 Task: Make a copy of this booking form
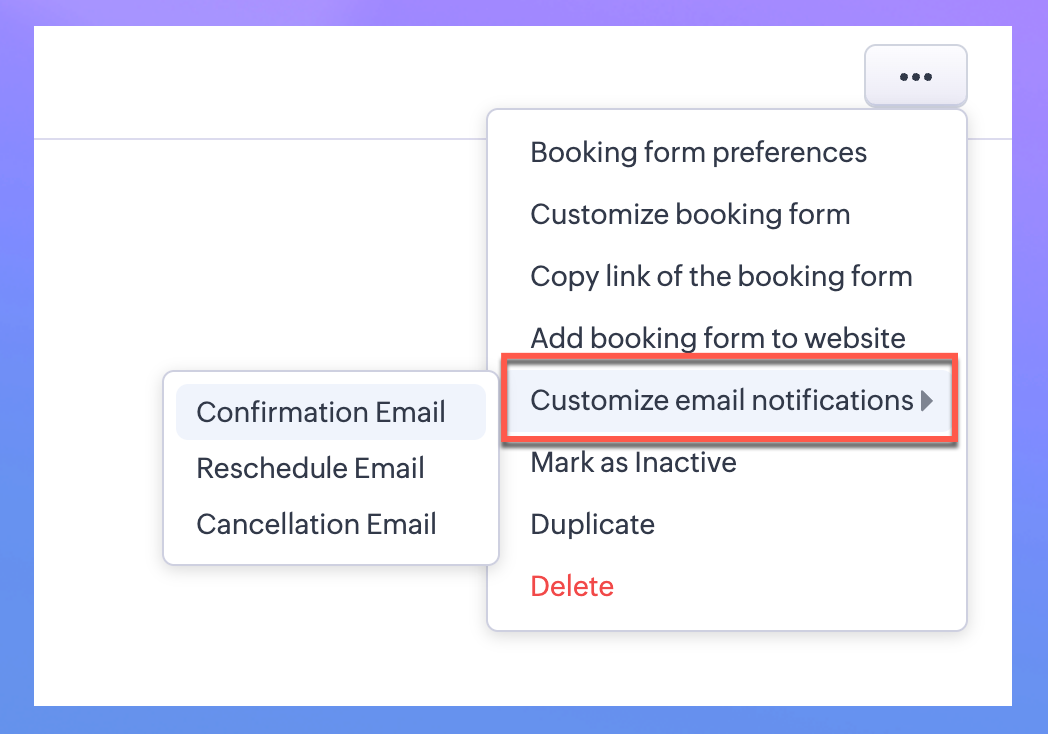point(592,525)
